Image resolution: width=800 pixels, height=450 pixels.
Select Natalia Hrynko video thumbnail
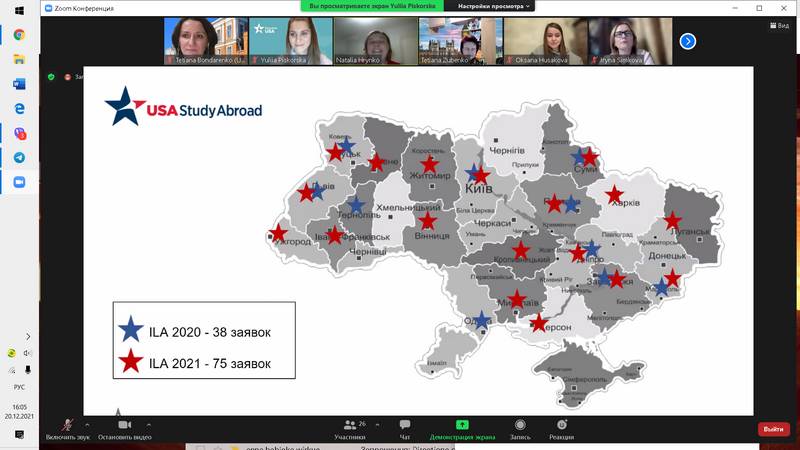tap(376, 41)
